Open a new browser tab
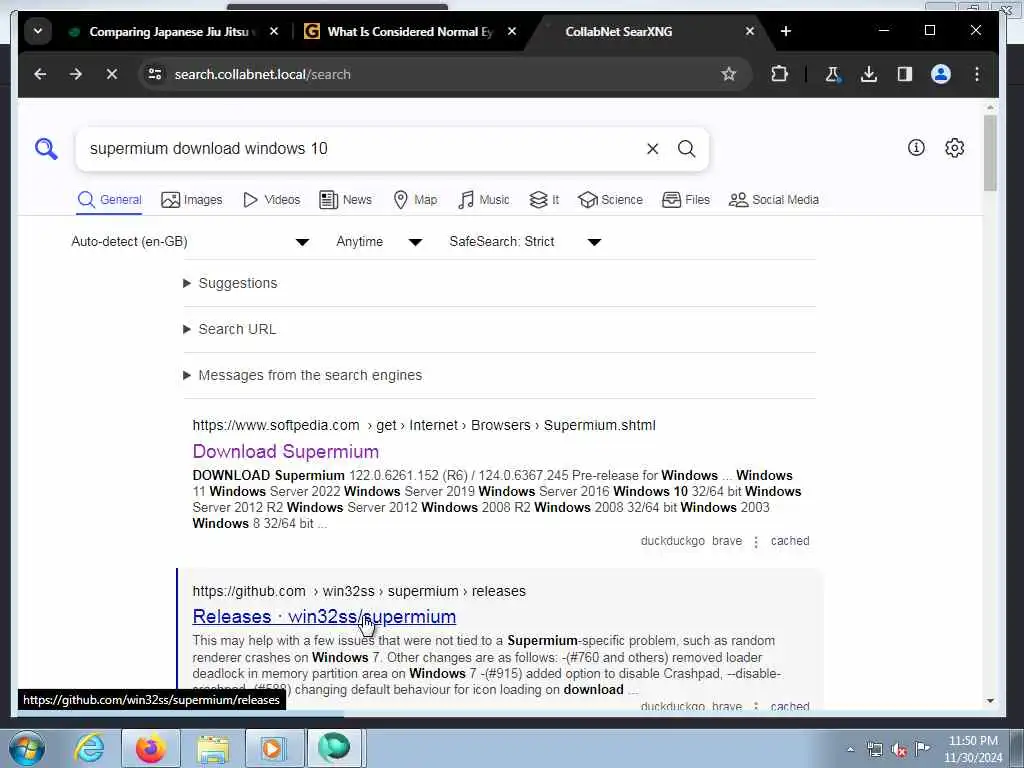Viewport: 1024px width, 768px height. [786, 31]
